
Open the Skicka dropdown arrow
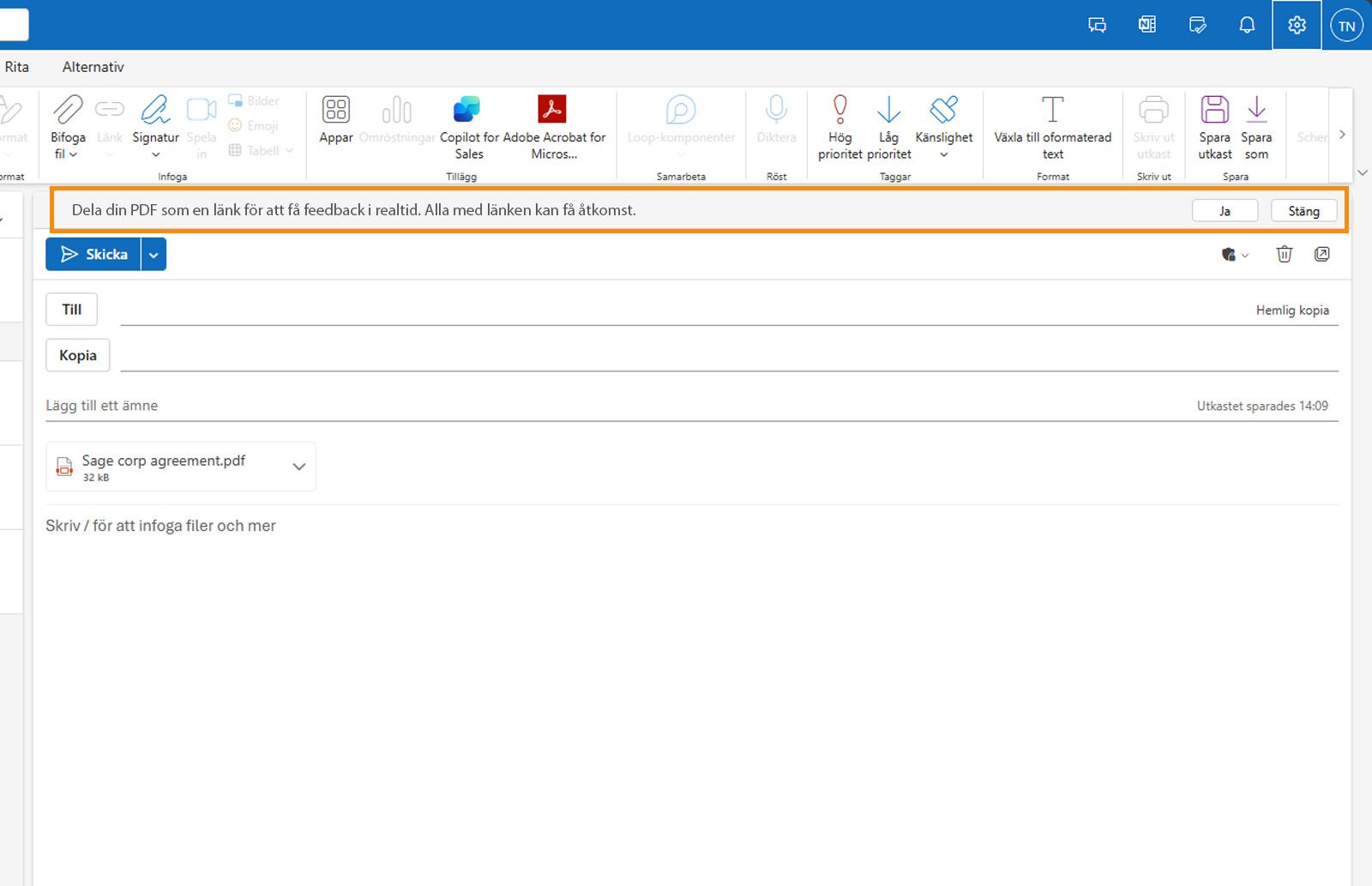(x=153, y=254)
